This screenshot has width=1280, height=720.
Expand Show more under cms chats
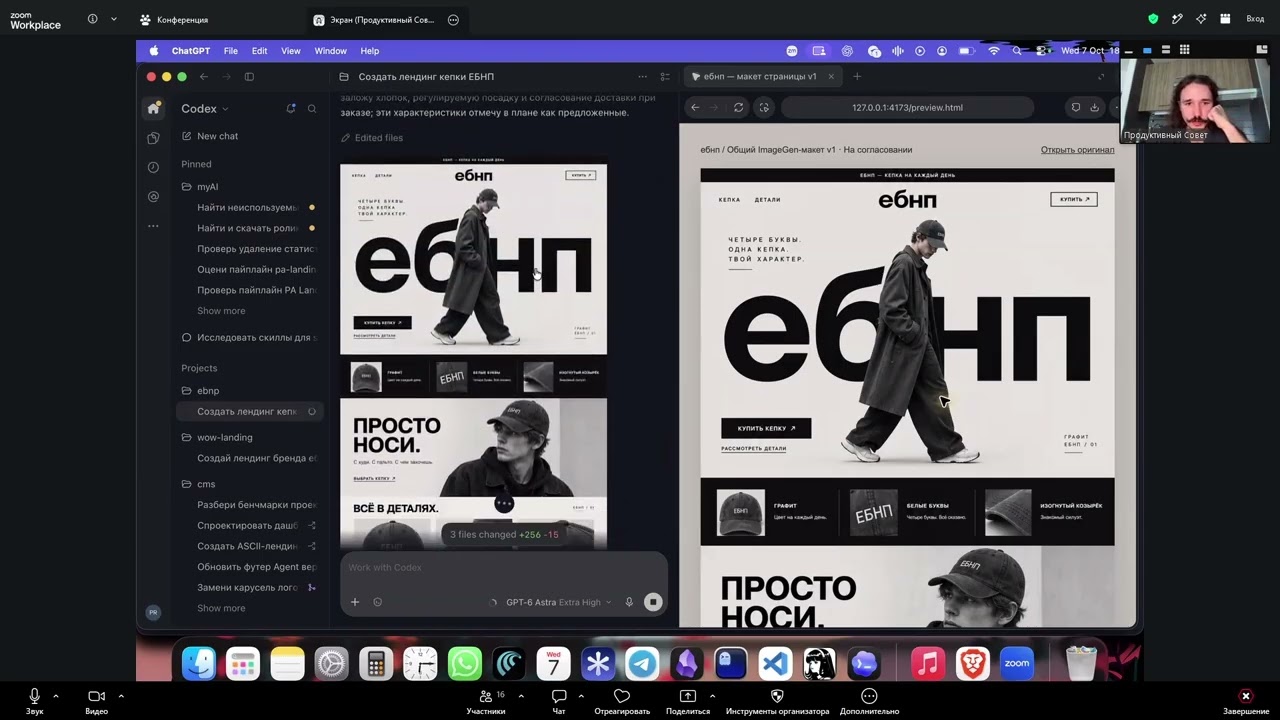[221, 608]
